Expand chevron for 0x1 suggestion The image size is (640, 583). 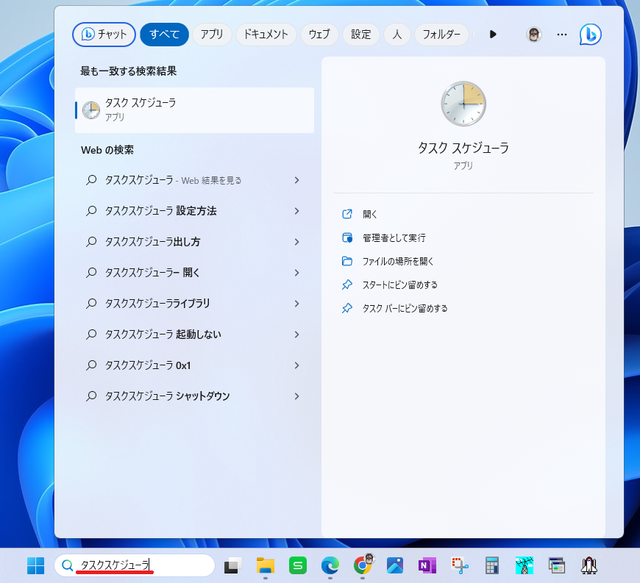click(297, 365)
